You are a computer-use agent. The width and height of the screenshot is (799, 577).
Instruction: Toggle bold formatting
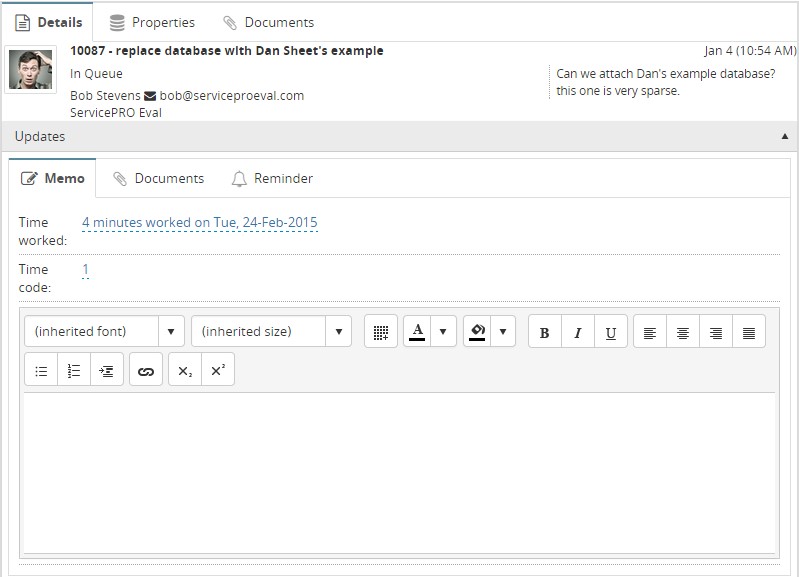tap(544, 332)
